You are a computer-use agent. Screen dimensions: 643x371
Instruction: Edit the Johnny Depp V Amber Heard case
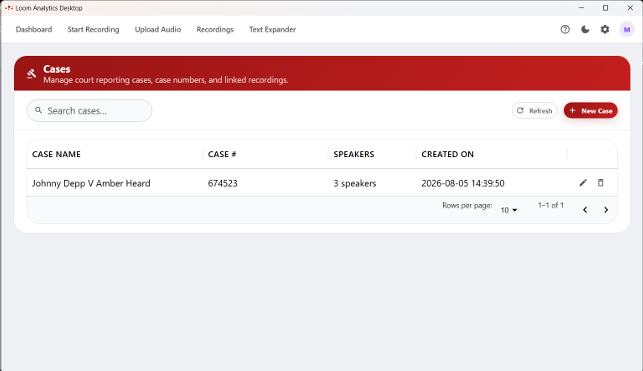[583, 183]
